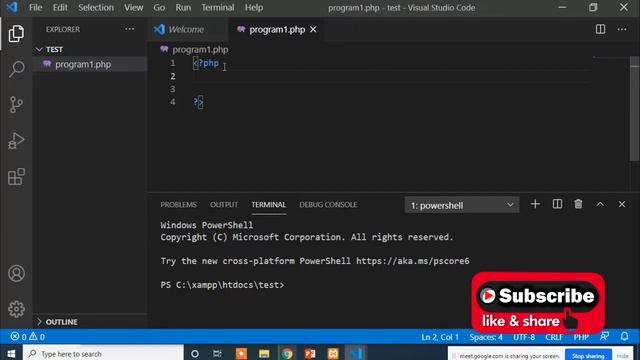The height and width of the screenshot is (360, 640).
Task: Open the Go menu
Action: tap(159, 7)
